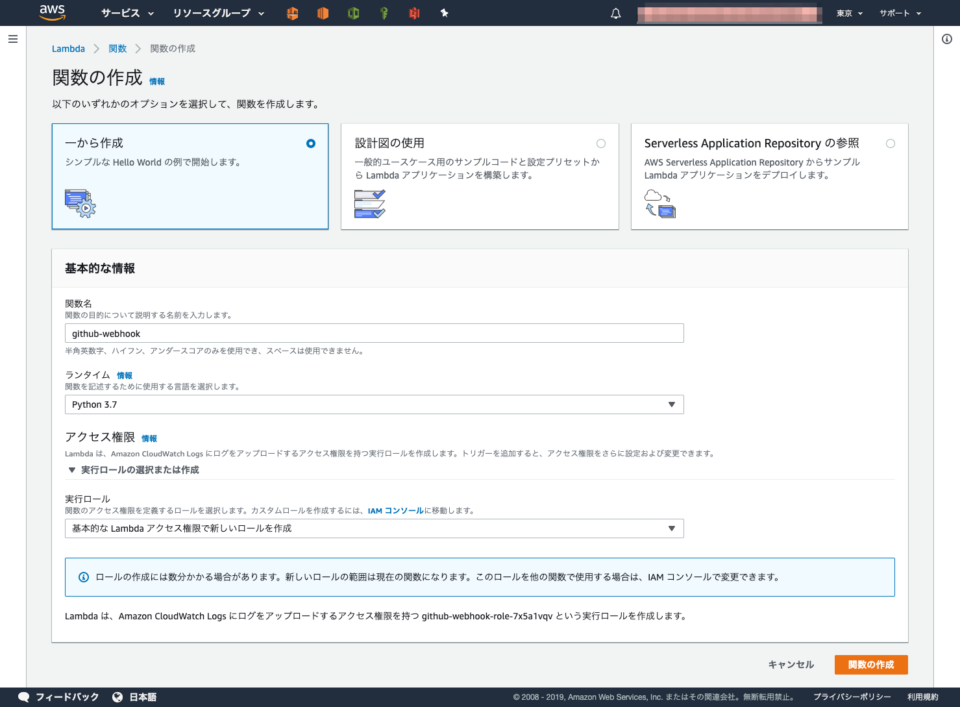Select the 設計図の使用 radio button
Screen dimensions: 960x707
(x=601, y=143)
